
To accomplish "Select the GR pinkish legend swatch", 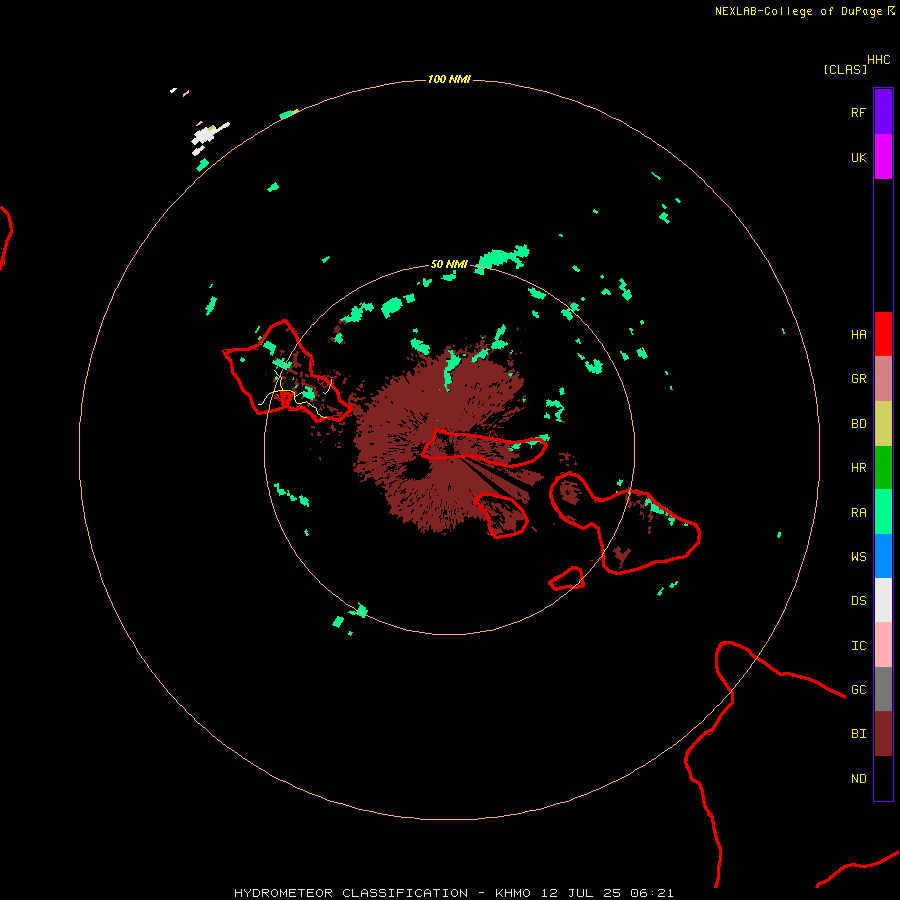I will (x=883, y=379).
